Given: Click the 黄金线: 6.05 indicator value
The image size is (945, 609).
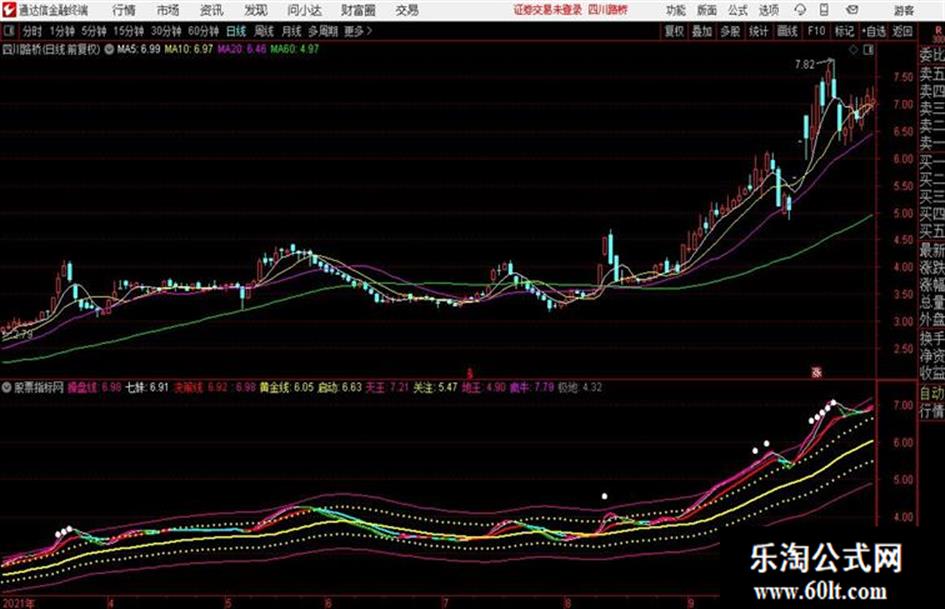Looking at the screenshot, I should (287, 387).
